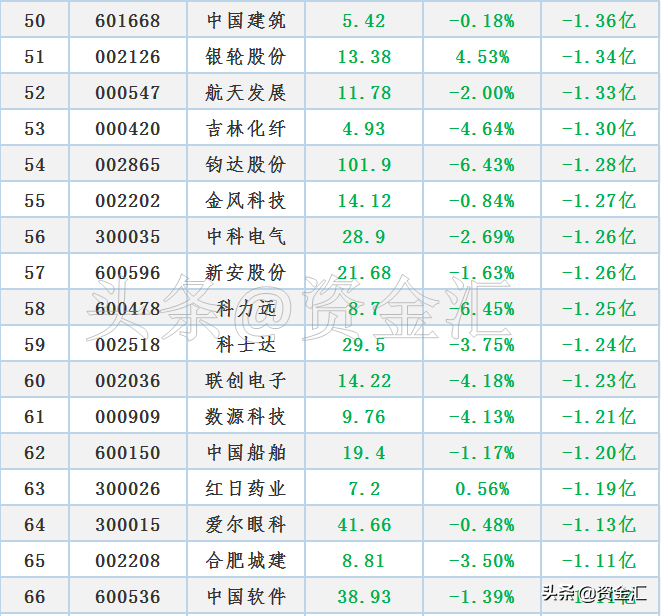Select stock code 300026
This screenshot has width=661, height=616.
point(128,489)
